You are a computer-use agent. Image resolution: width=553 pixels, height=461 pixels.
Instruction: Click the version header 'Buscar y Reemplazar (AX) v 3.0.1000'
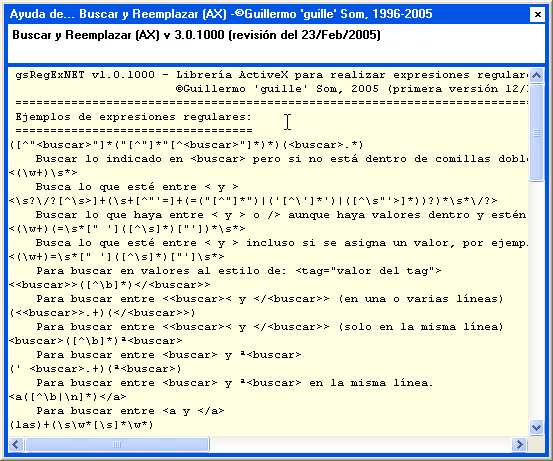pos(196,35)
